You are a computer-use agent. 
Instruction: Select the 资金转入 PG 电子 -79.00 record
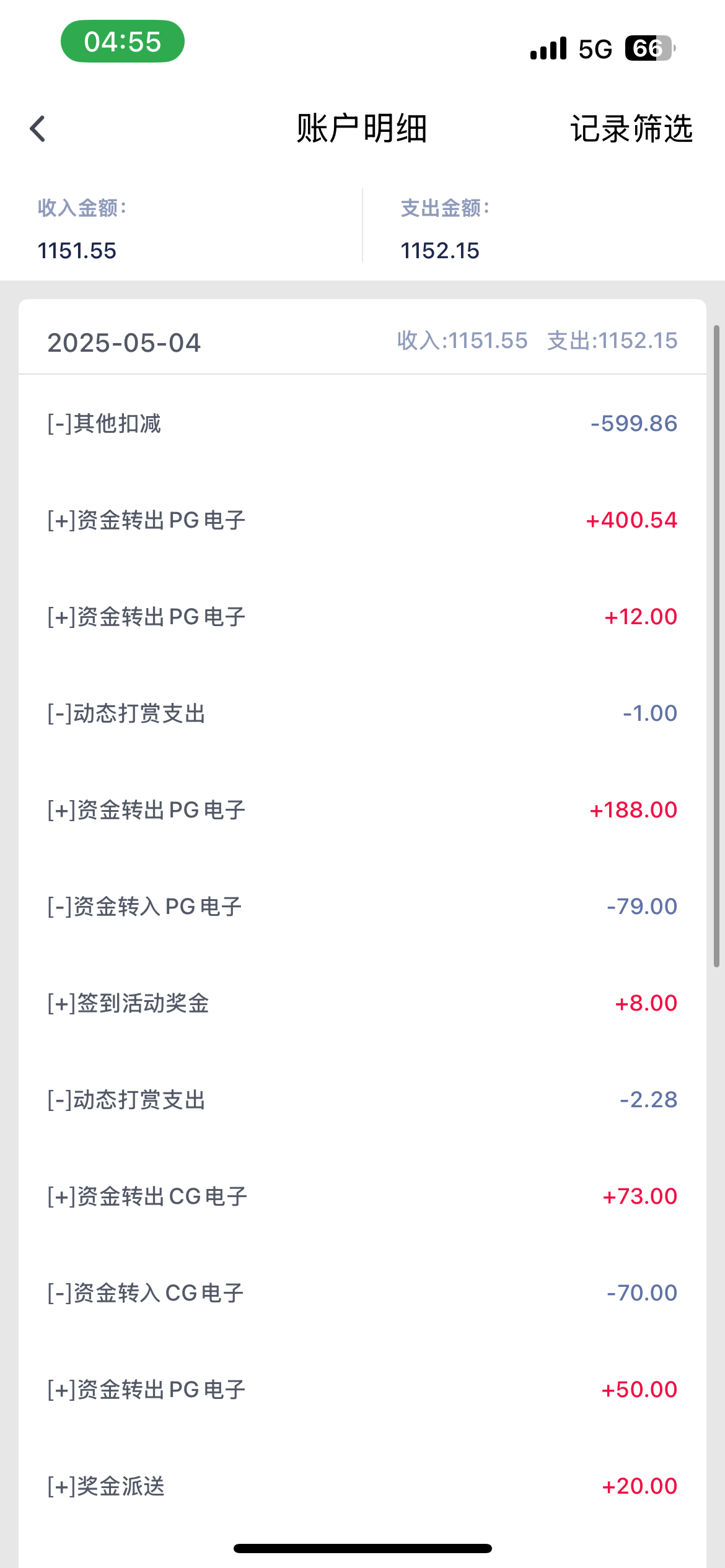(362, 907)
